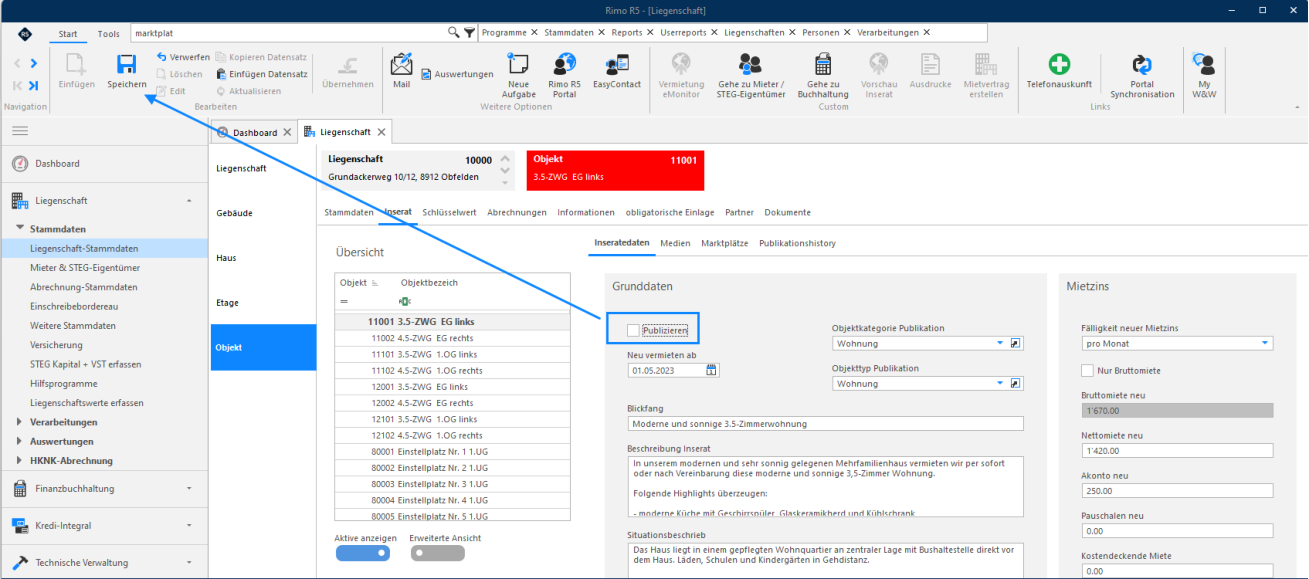Toggle the Aktive anzeigen switch
The height and width of the screenshot is (579, 1309).
tap(362, 553)
